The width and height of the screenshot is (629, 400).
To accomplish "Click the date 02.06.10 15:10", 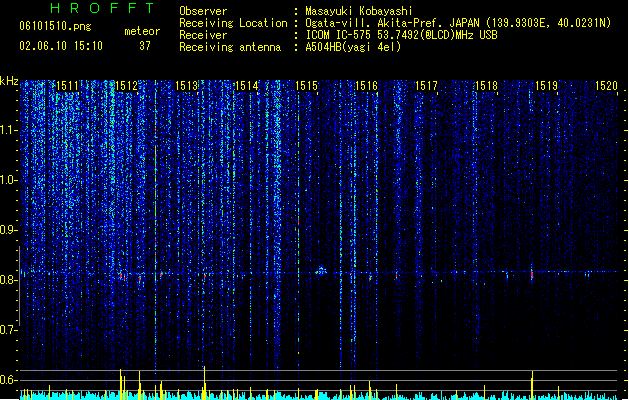I will (61, 46).
